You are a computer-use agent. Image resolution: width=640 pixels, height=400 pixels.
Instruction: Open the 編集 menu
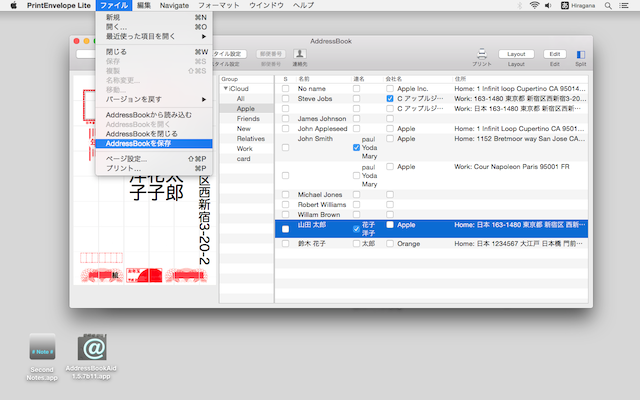pos(144,5)
